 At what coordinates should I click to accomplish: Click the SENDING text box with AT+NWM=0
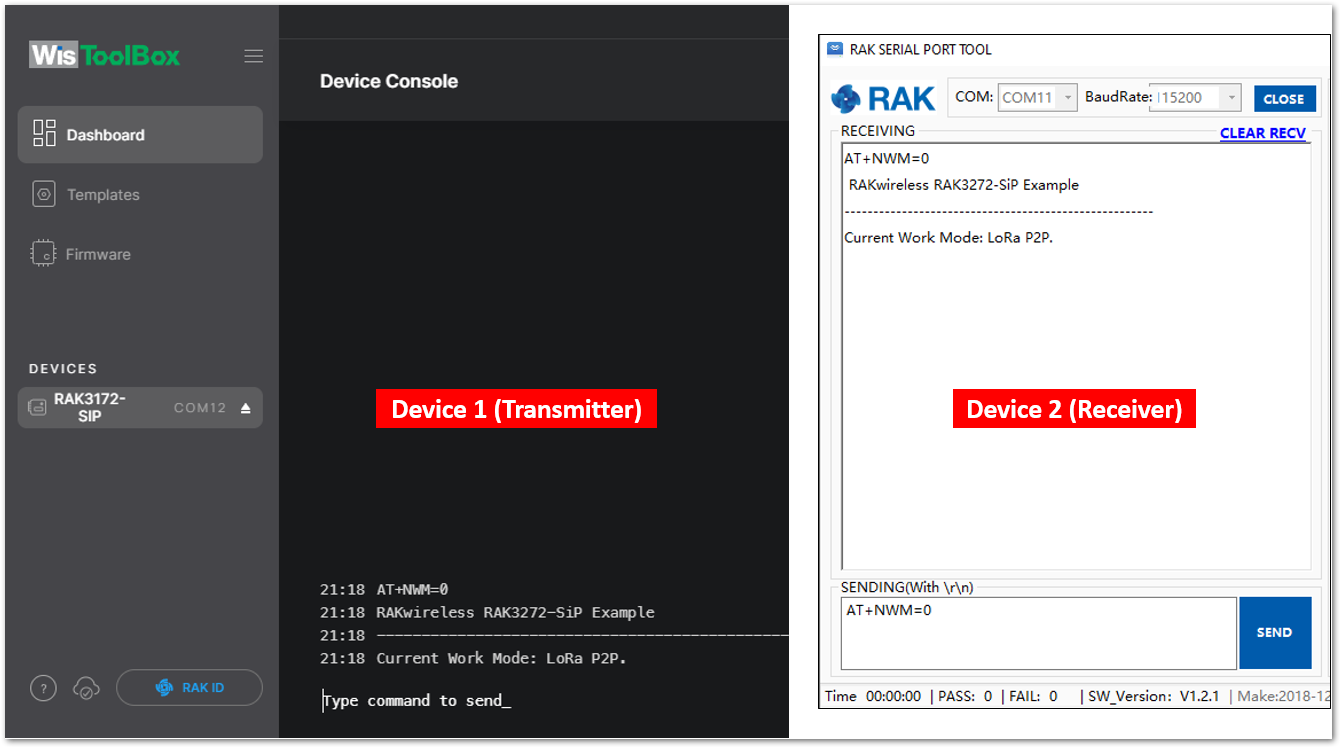tap(1038, 633)
